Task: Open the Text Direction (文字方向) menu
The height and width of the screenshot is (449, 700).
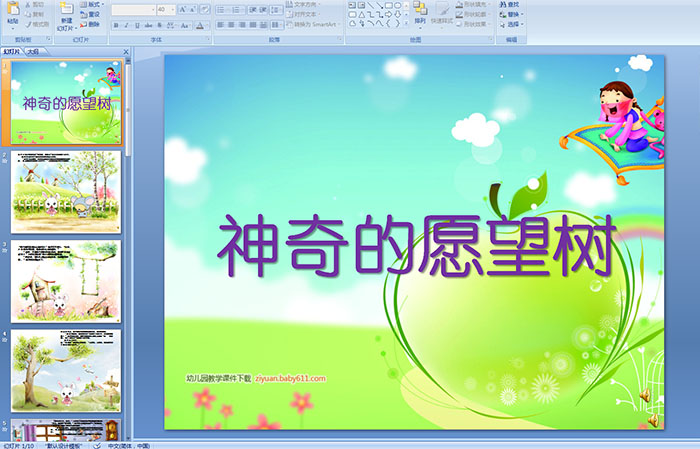Action: click(304, 4)
